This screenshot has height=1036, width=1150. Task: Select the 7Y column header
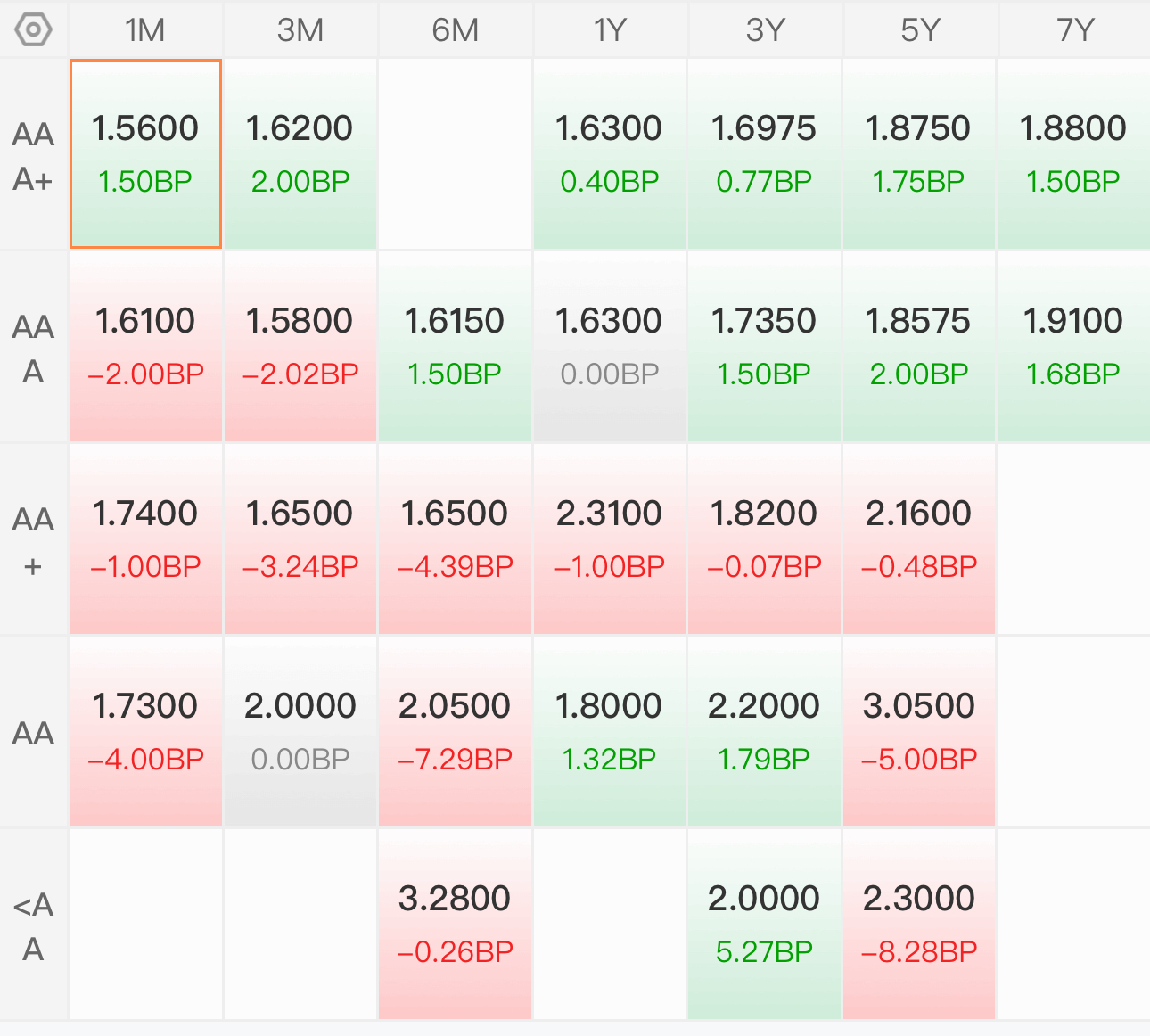click(1074, 30)
